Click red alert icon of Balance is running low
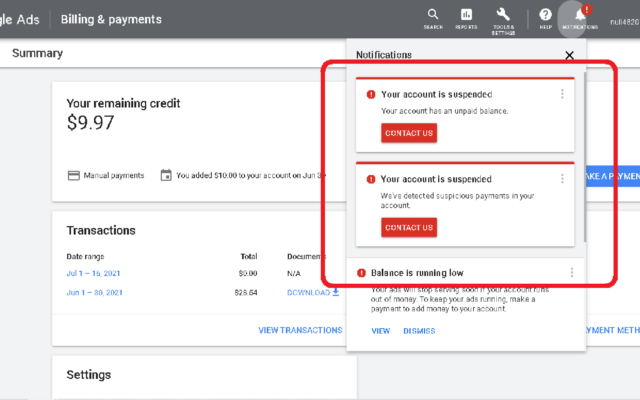Viewport: 640px width, 400px height. (361, 273)
